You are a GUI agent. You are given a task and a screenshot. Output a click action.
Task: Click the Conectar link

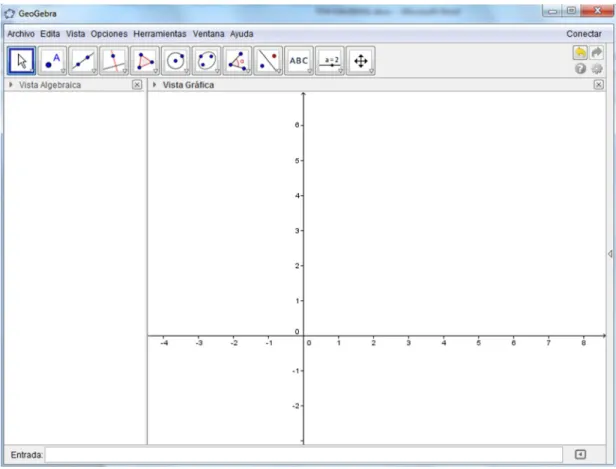point(584,34)
